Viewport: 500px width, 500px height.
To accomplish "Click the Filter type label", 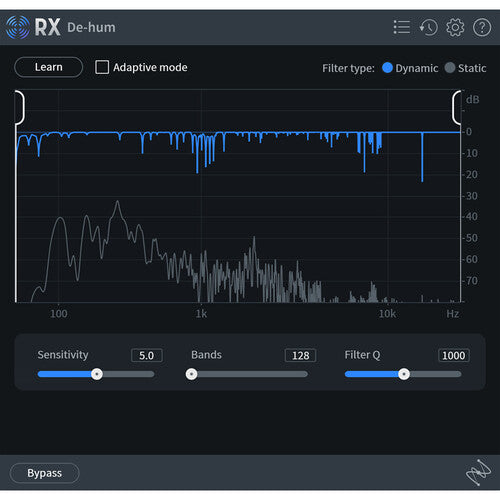I will coord(348,68).
